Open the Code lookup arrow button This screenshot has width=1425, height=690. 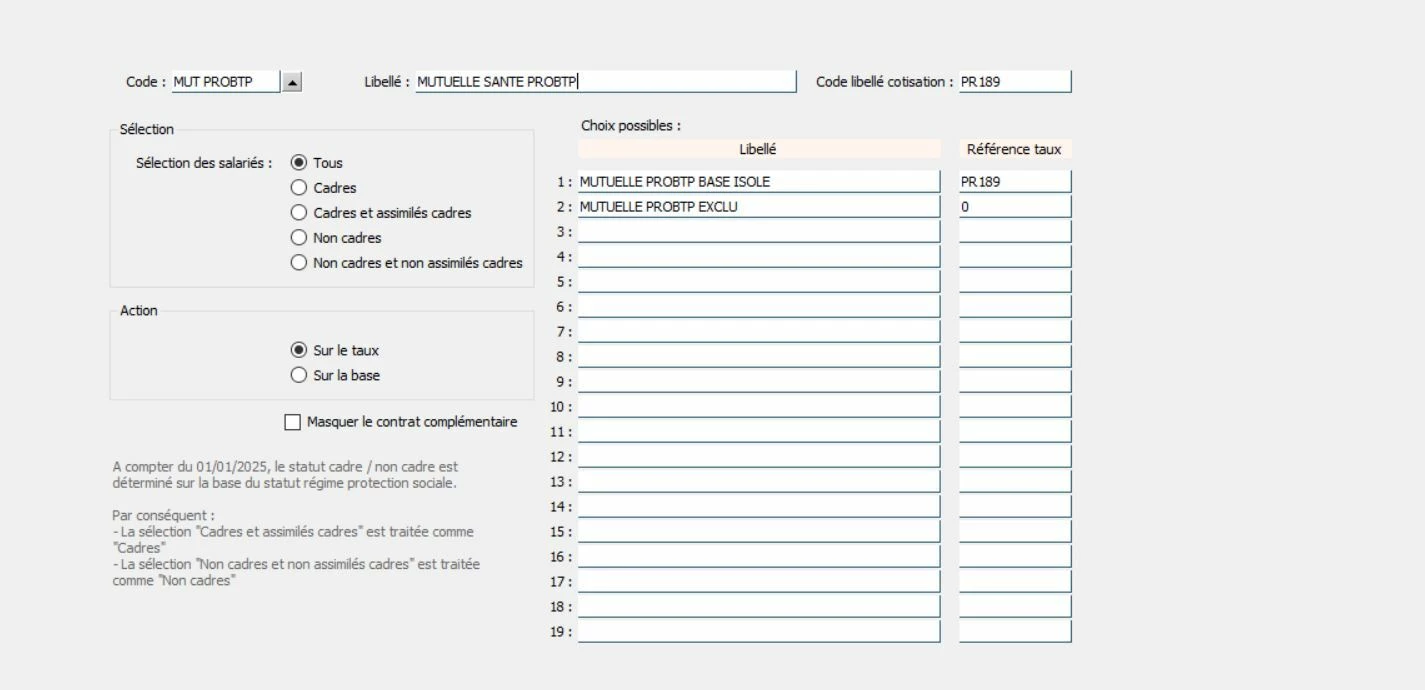click(291, 82)
